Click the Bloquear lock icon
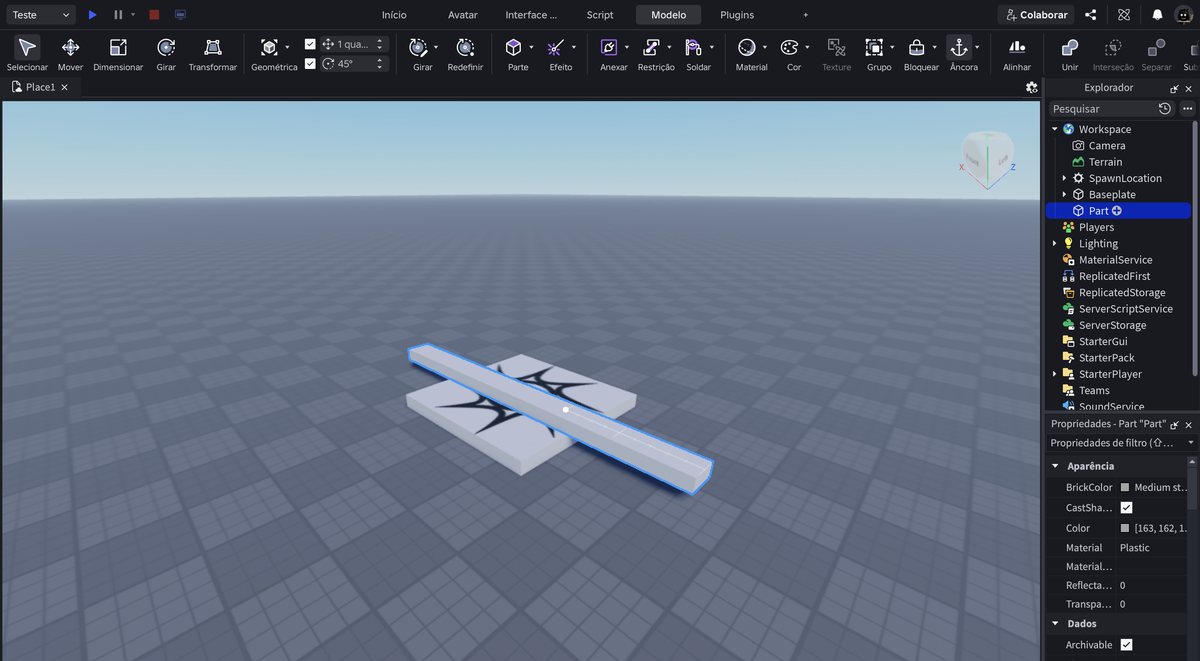 click(916, 47)
